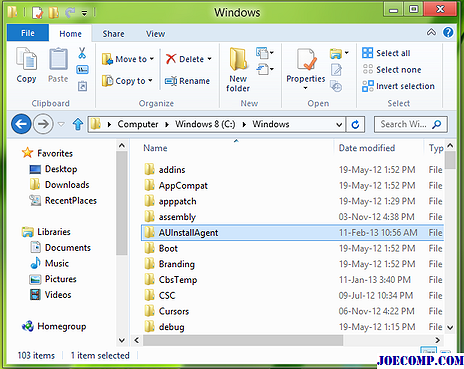Click the horizontal scrollbar of the file list
Image resolution: width=464 pixels, height=369 pixels.
(x=243, y=340)
